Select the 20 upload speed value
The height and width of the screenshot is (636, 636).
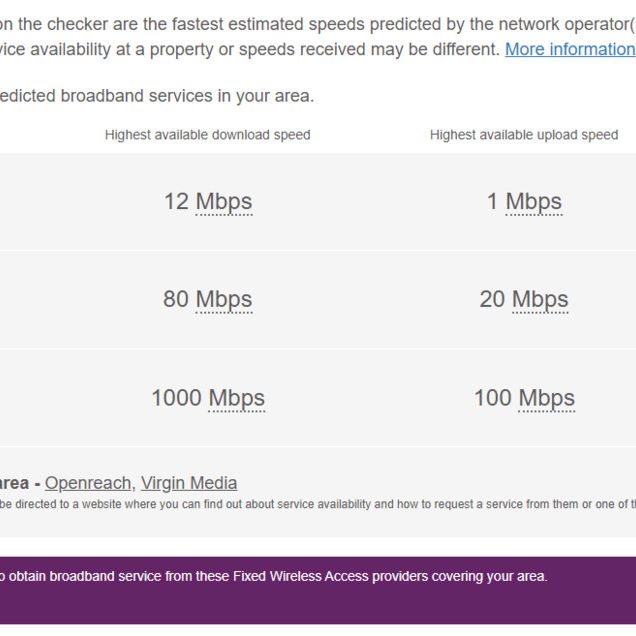tap(492, 299)
